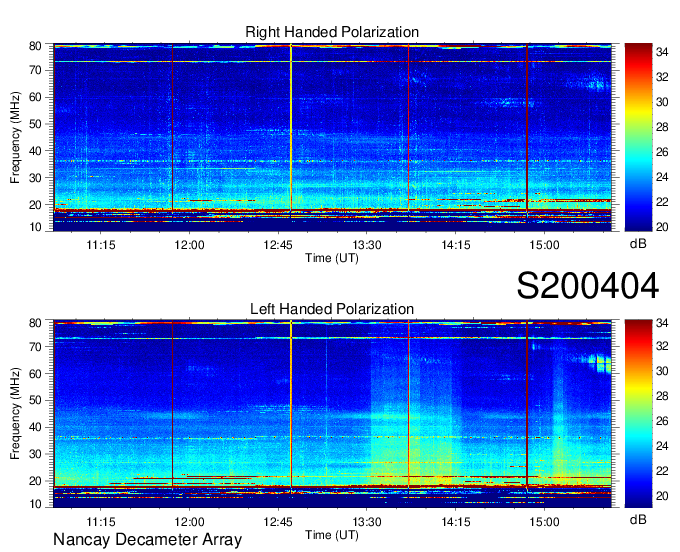Click "12:00" tick on Right Handed time axis

coord(190,245)
